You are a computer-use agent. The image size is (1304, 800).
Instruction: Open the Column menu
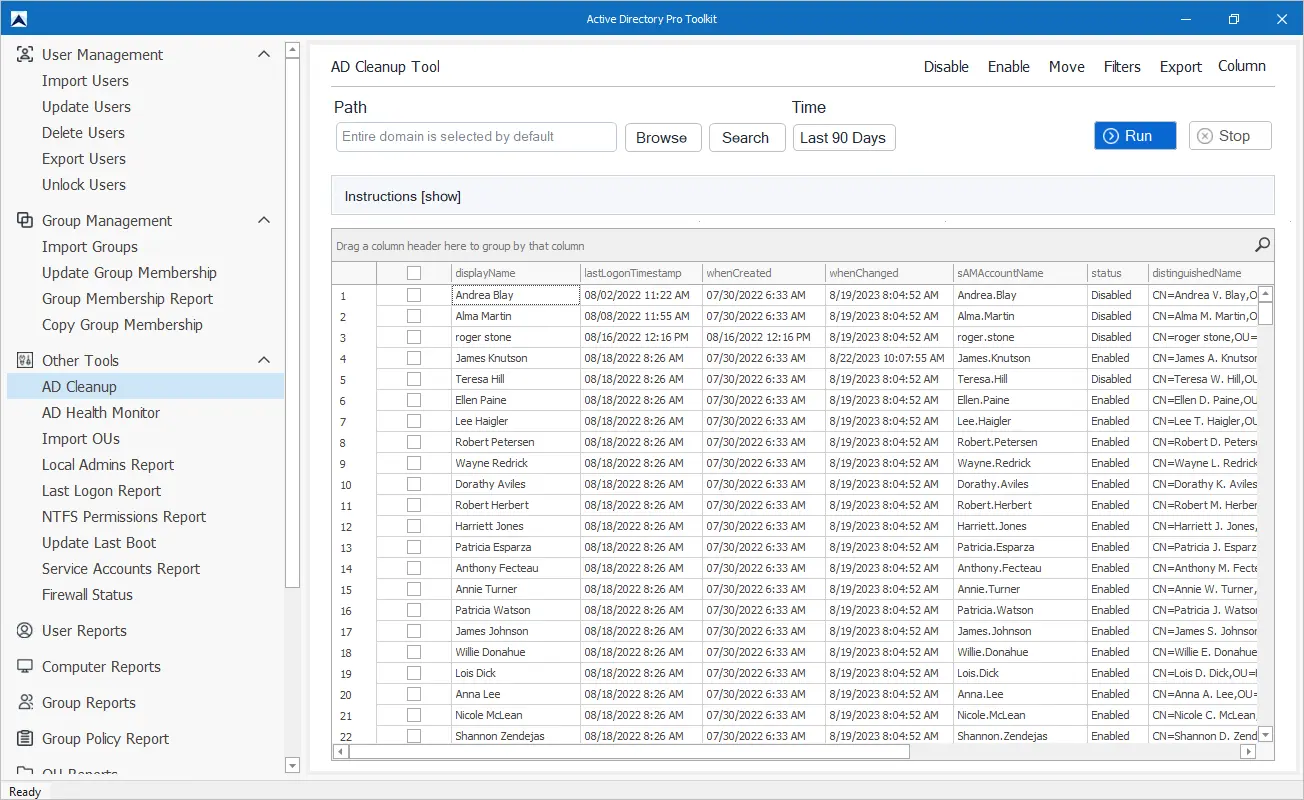[x=1242, y=66]
